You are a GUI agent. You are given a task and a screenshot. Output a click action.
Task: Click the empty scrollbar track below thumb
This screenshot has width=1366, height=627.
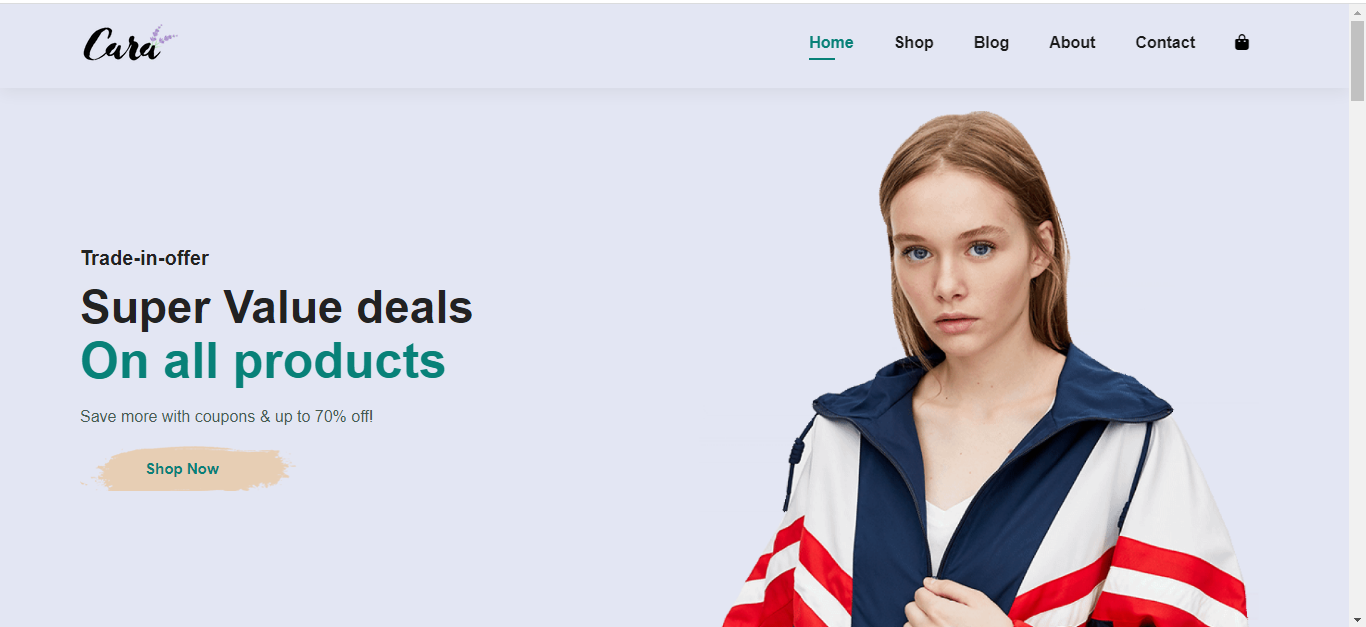[1357, 355]
